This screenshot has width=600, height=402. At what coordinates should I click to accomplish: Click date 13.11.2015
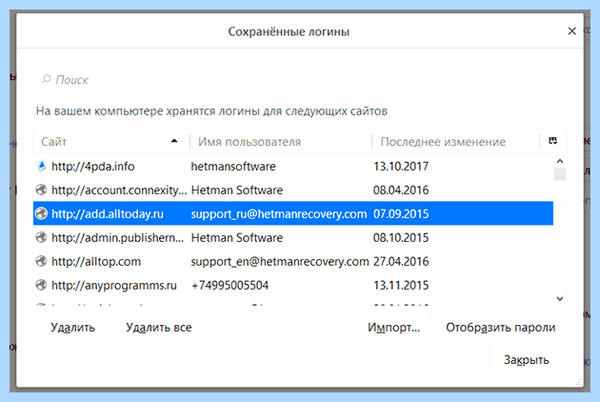pos(401,285)
